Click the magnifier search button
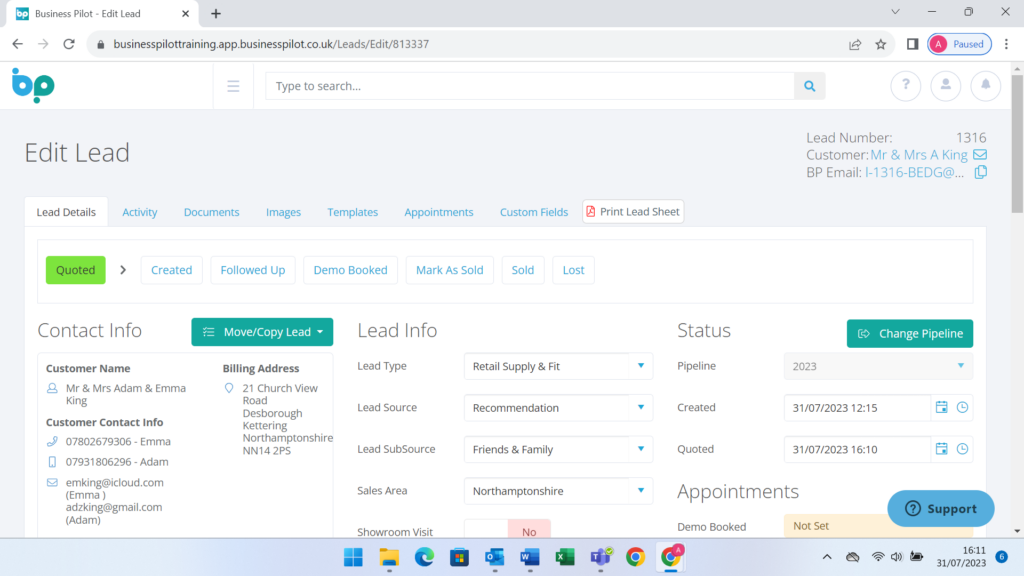This screenshot has width=1024, height=576. tap(809, 86)
